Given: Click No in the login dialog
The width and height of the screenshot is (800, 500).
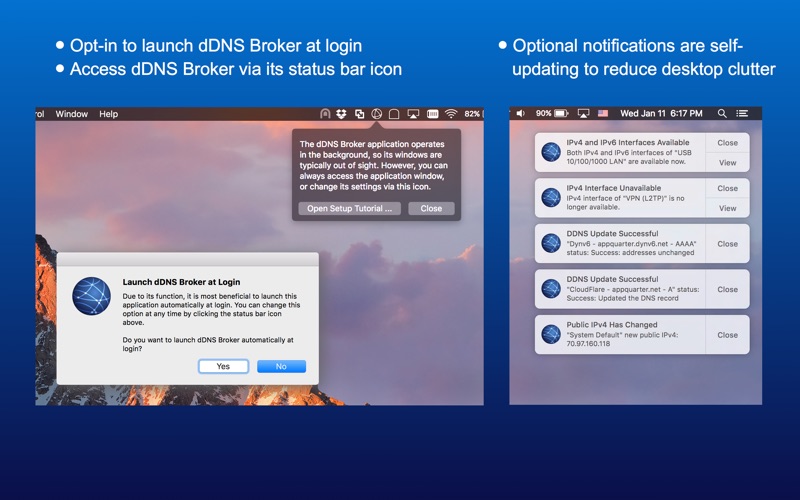Looking at the screenshot, I should [281, 366].
